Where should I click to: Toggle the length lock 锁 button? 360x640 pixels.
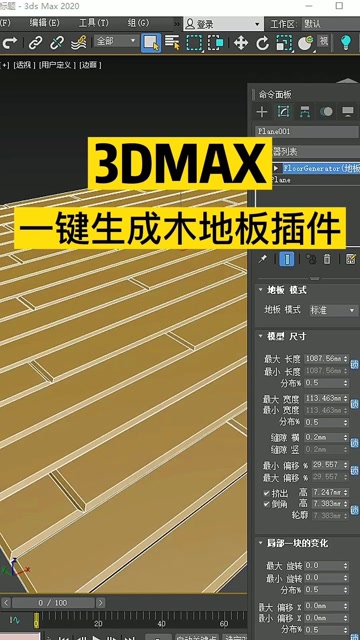coord(355,364)
